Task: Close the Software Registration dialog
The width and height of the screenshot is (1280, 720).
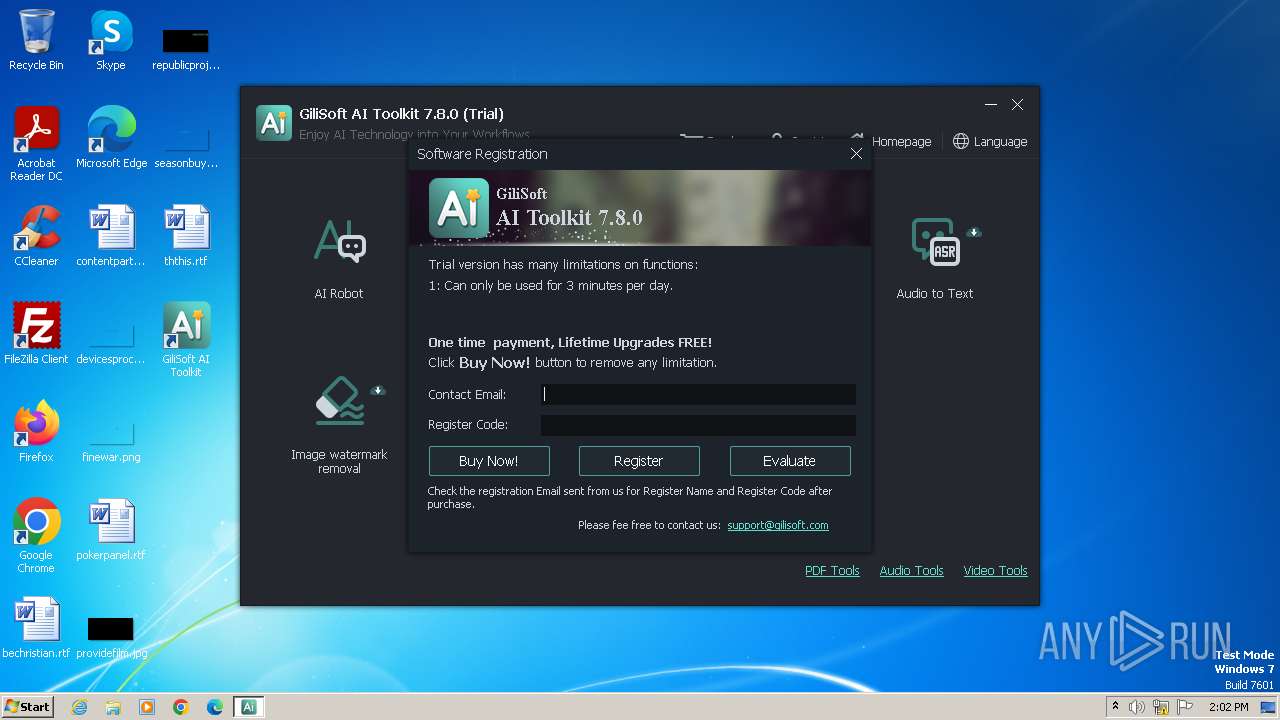Action: click(x=856, y=154)
